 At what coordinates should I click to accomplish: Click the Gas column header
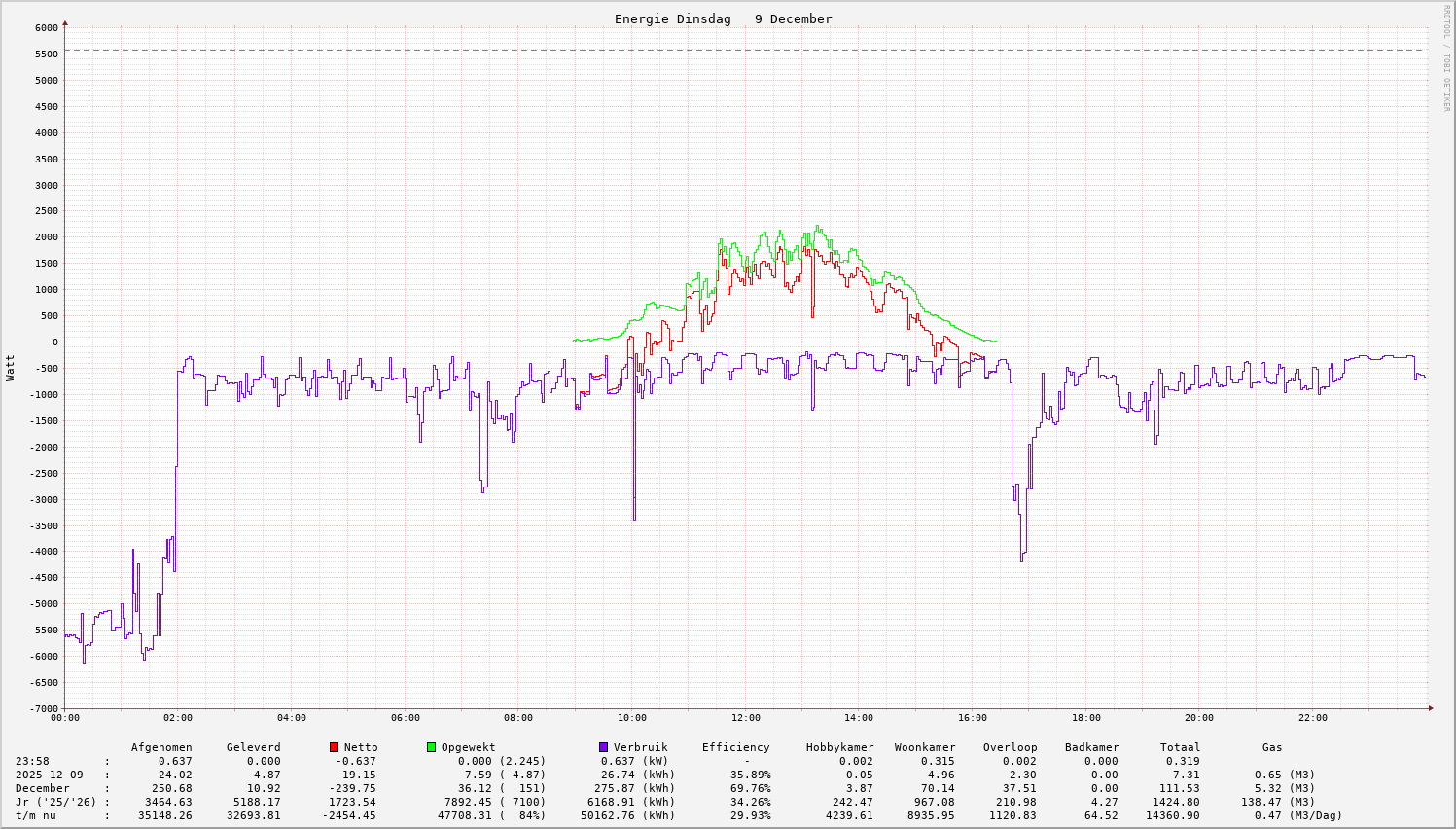coord(1272,747)
